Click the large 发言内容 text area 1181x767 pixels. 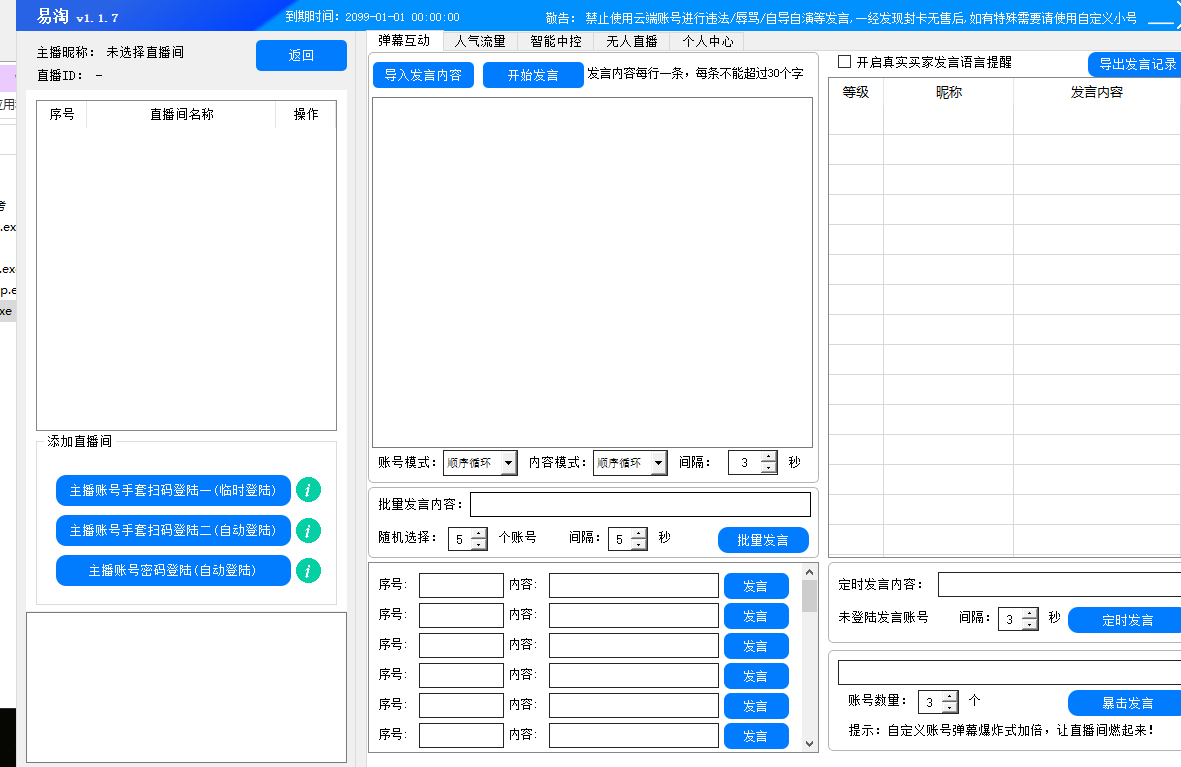592,272
